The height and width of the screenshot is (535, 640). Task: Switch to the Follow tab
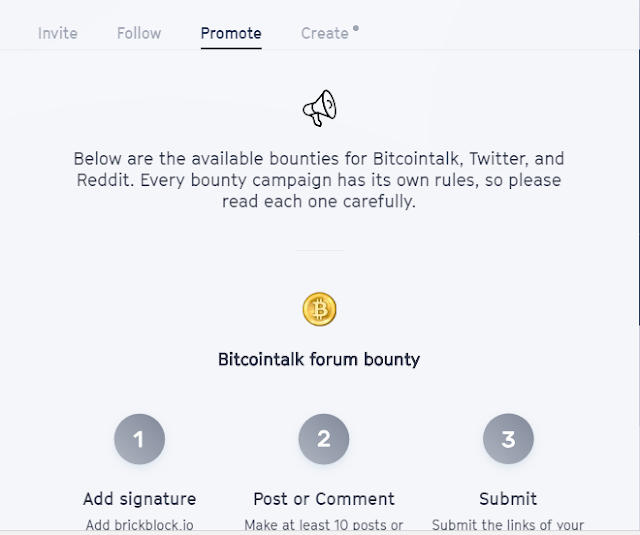pos(139,33)
